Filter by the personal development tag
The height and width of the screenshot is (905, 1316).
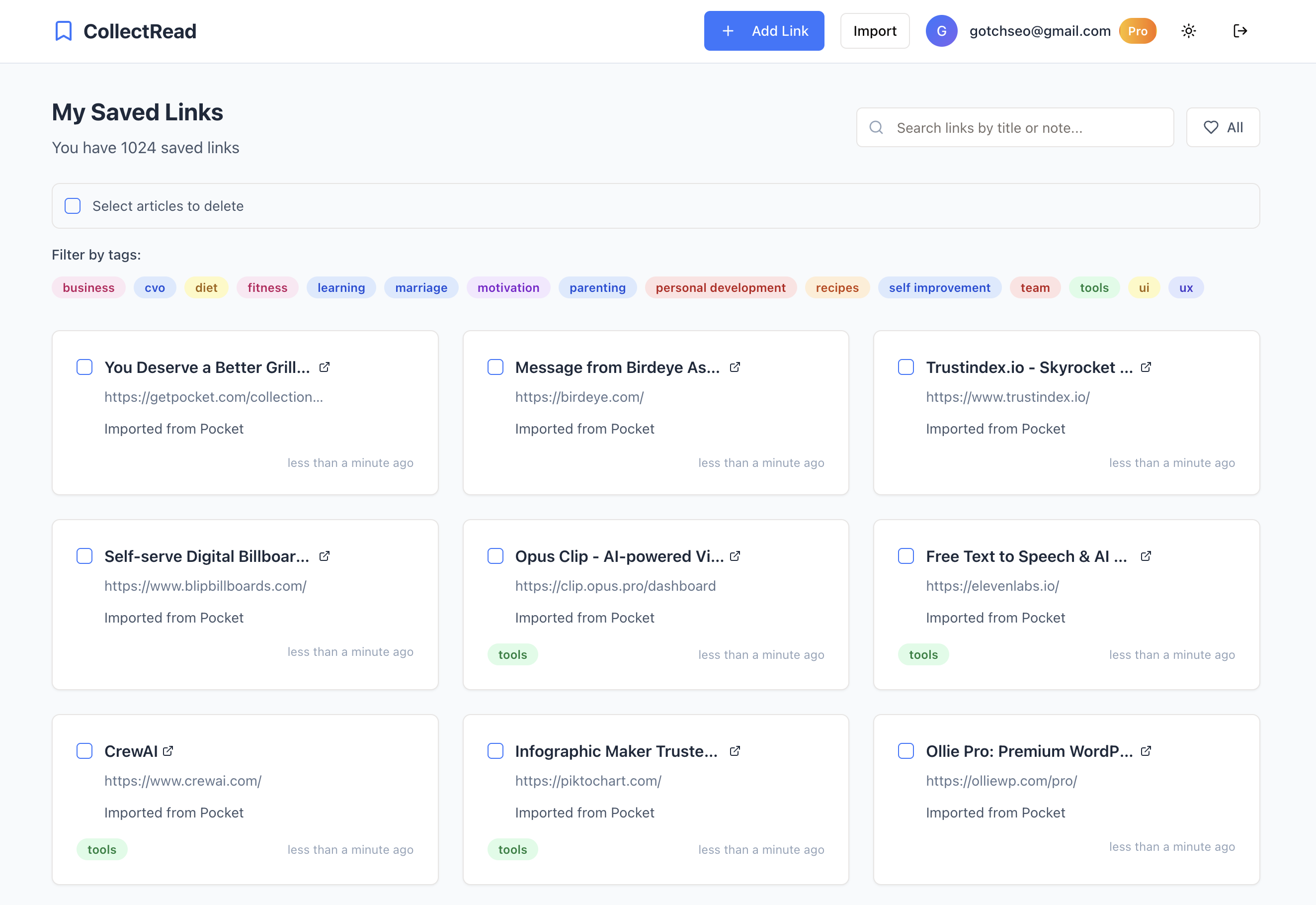[x=720, y=288]
